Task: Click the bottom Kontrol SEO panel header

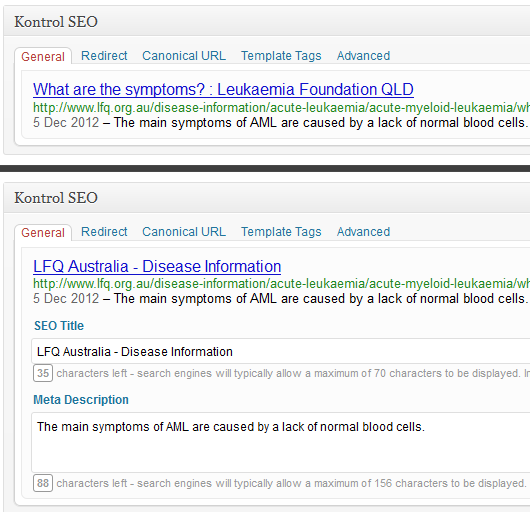Action: [267, 198]
